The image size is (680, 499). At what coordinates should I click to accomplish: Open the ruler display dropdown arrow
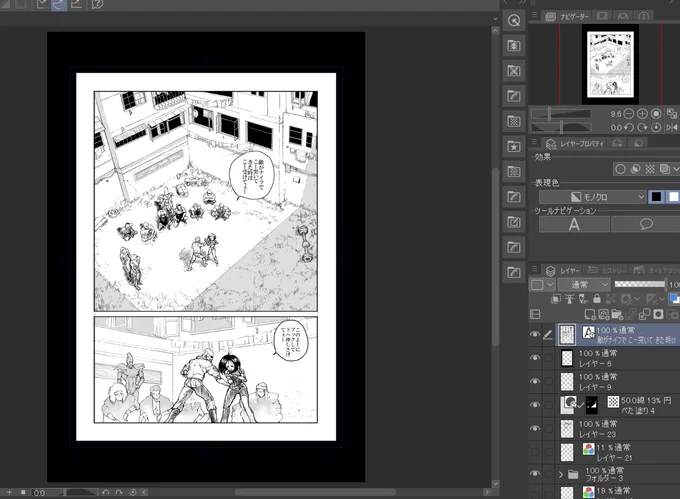click(662, 299)
